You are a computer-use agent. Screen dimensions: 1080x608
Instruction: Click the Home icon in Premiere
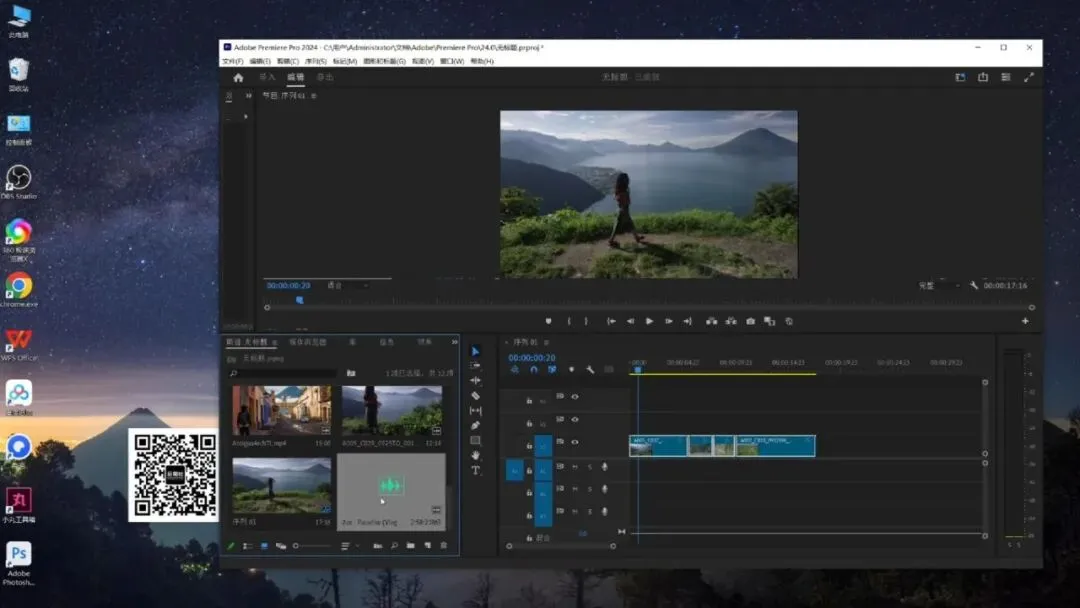[238, 77]
